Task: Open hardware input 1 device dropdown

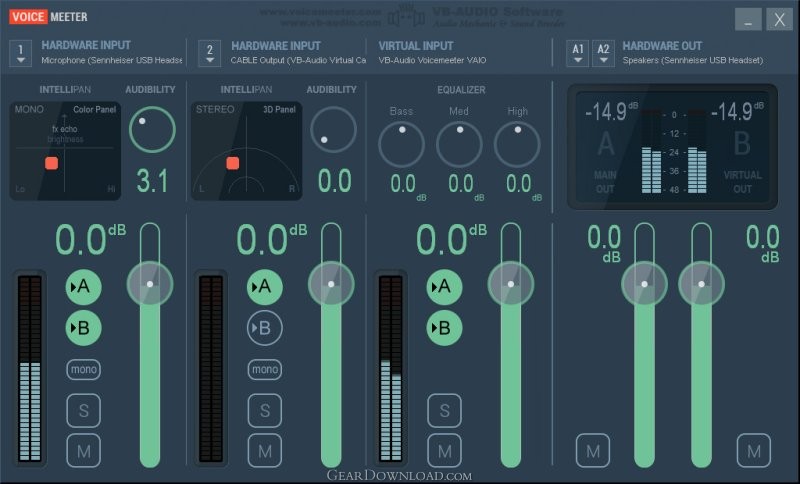Action: [20, 54]
